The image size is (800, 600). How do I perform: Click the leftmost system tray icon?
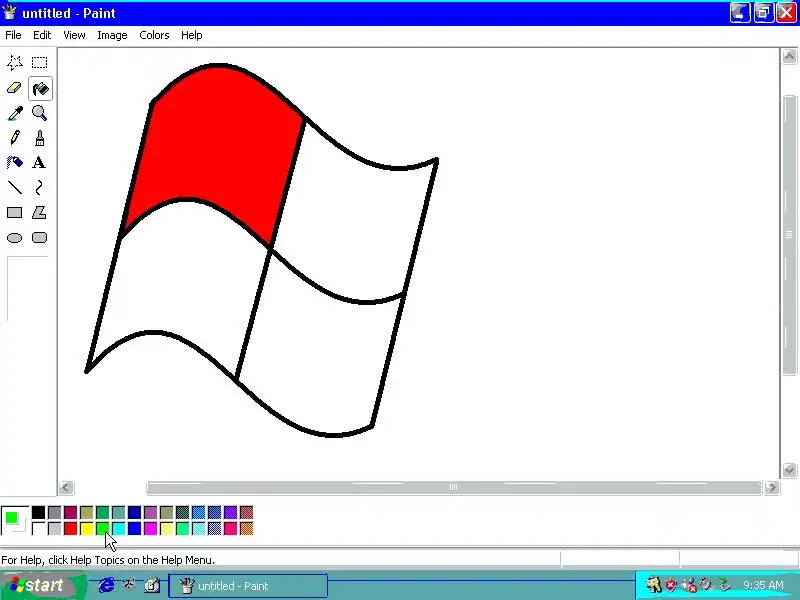653,585
